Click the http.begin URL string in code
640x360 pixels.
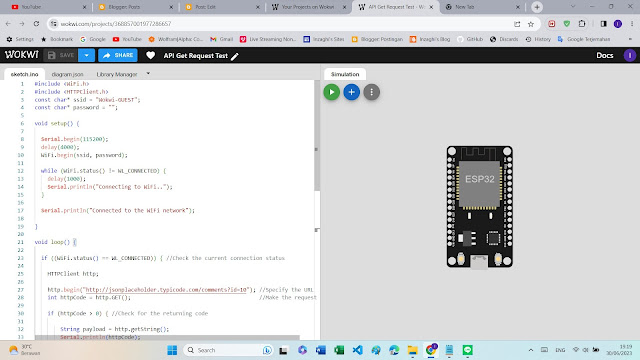point(166,290)
